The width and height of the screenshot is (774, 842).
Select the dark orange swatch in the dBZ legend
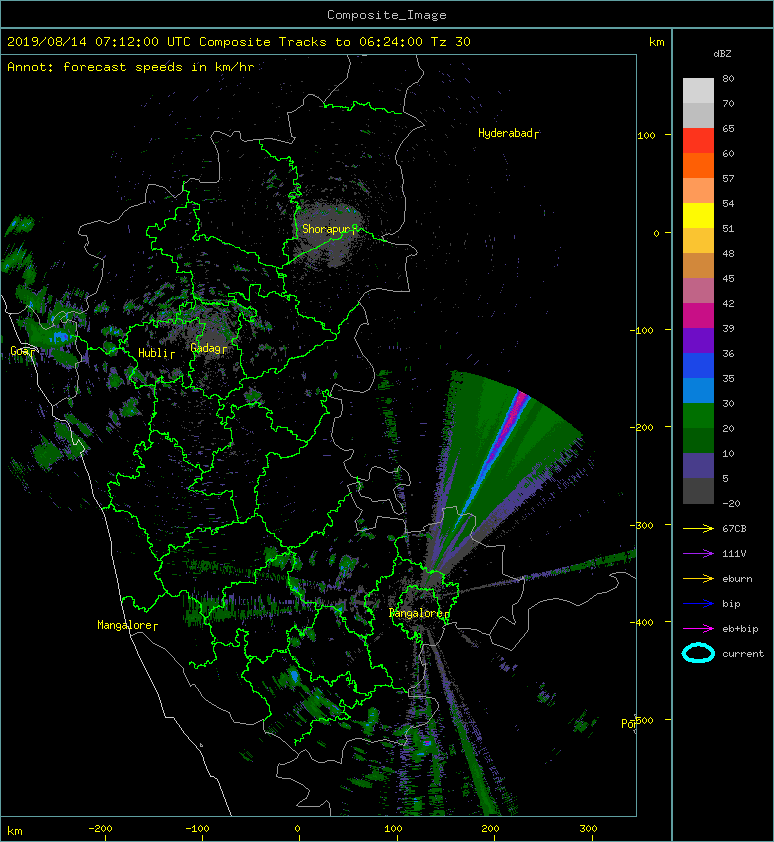(x=698, y=165)
